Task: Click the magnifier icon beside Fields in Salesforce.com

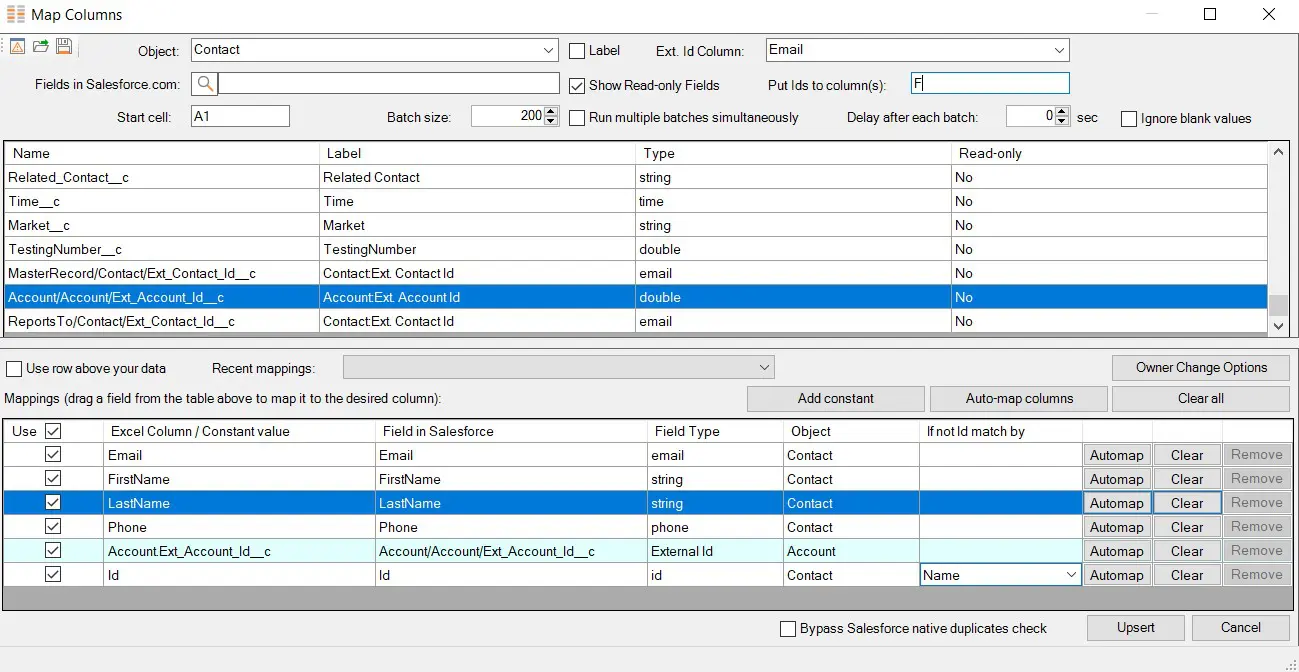Action: (x=204, y=84)
